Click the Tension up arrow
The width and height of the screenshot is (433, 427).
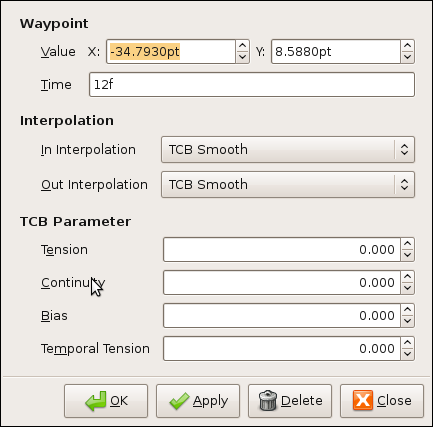tap(407, 244)
